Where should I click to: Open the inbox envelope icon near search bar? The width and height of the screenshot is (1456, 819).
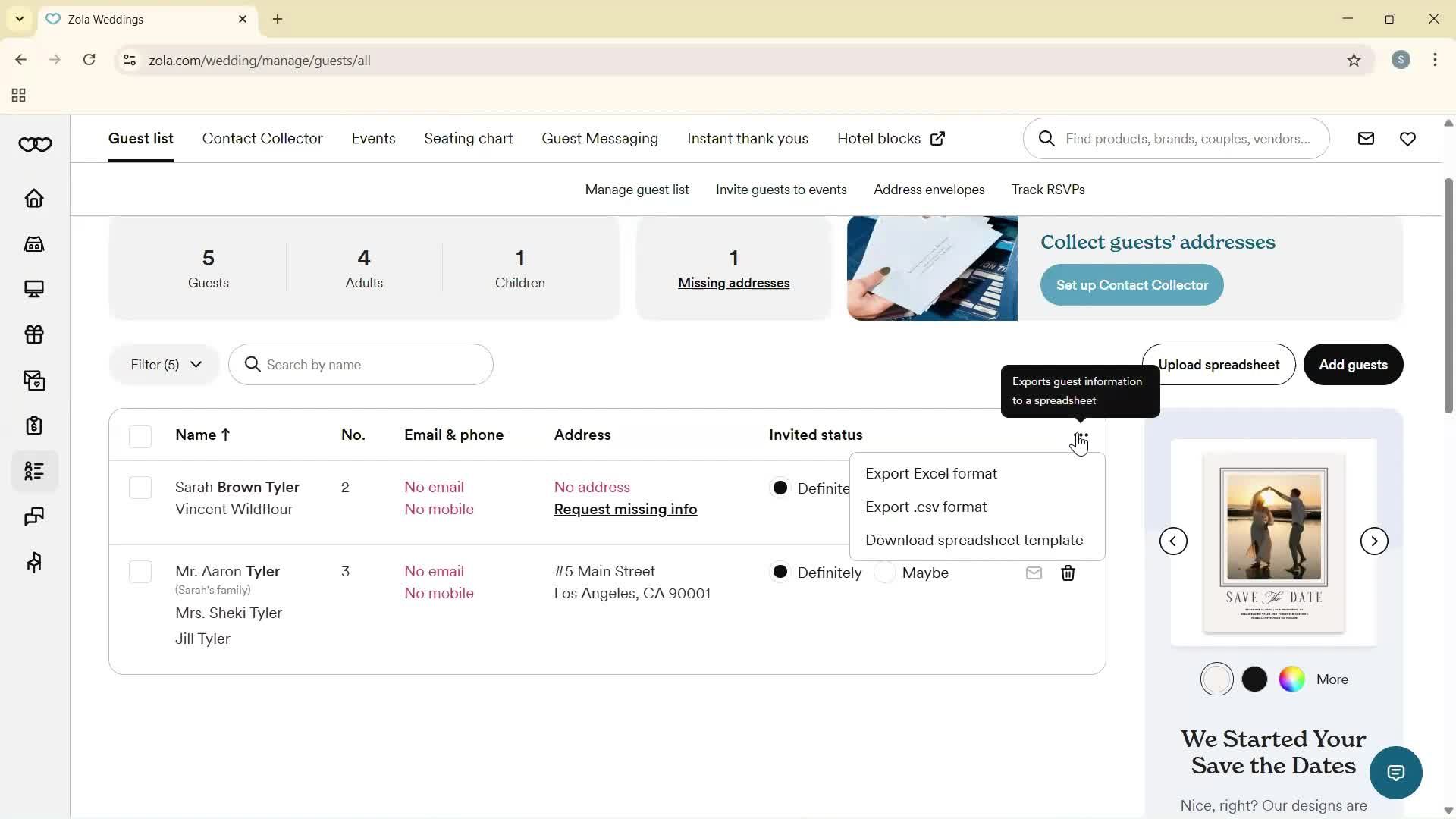pos(1366,138)
